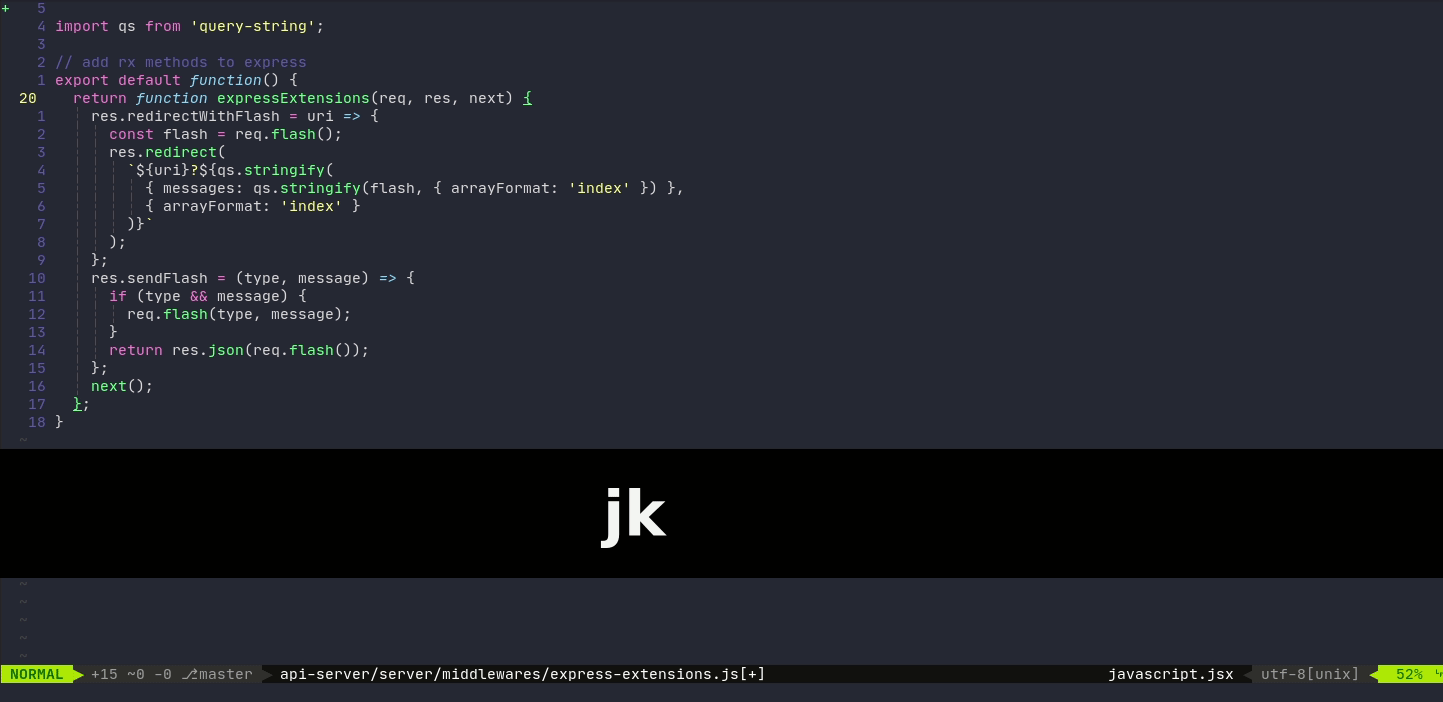Screen dimensions: 1443x702
Task: Click the 52% scroll position indicator
Action: click(1408, 674)
